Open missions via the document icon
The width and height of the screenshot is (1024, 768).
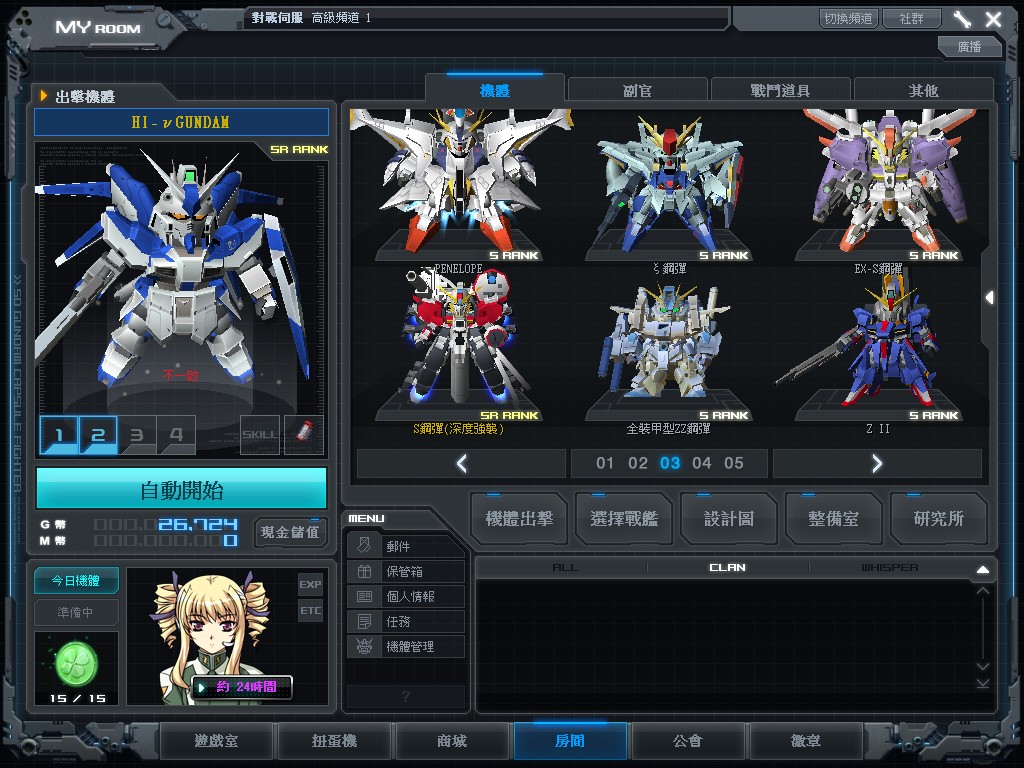365,621
